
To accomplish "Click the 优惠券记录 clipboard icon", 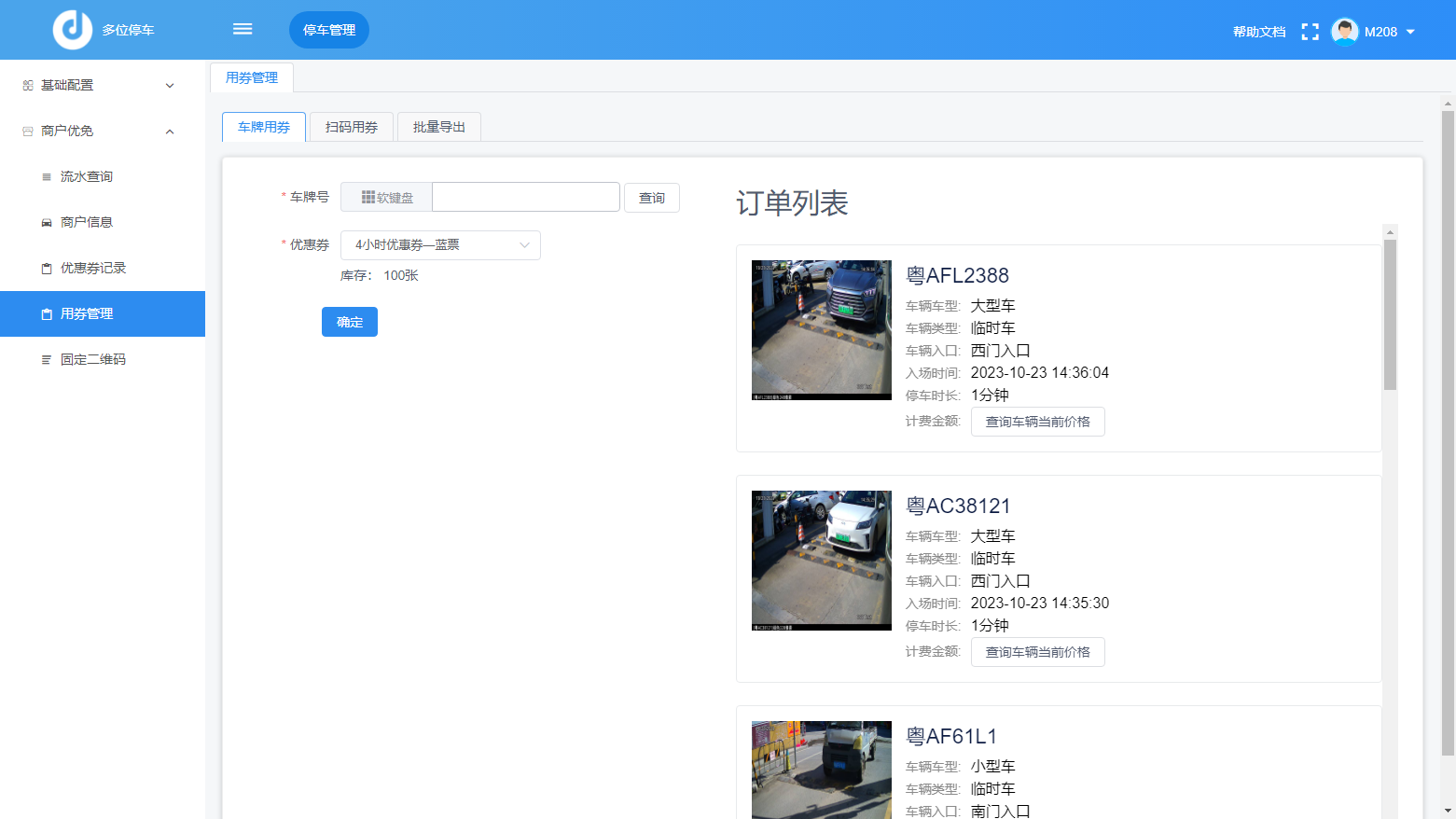I will coord(47,268).
